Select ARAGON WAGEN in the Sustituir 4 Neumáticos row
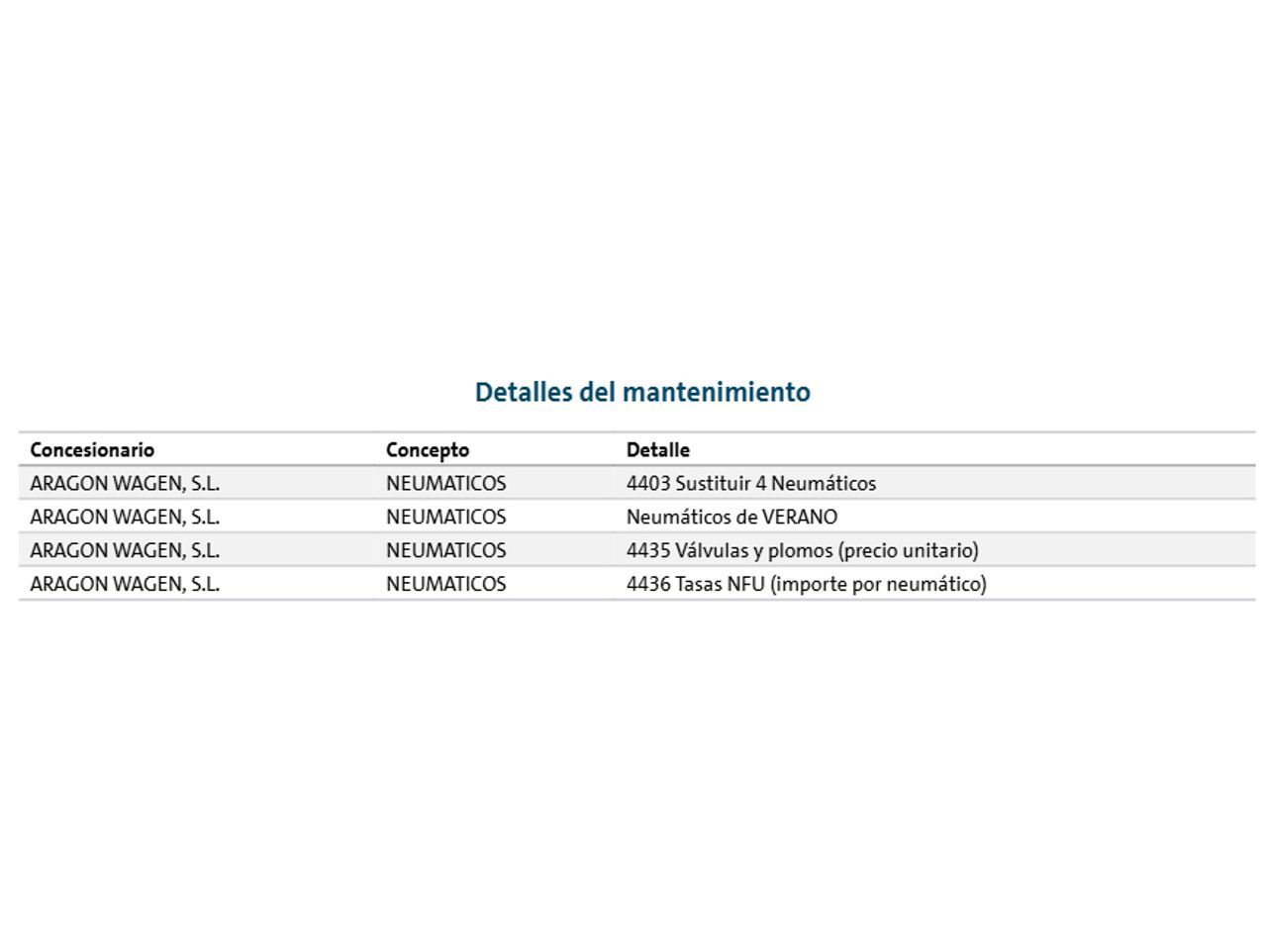The height and width of the screenshot is (952, 1267). coord(125,483)
